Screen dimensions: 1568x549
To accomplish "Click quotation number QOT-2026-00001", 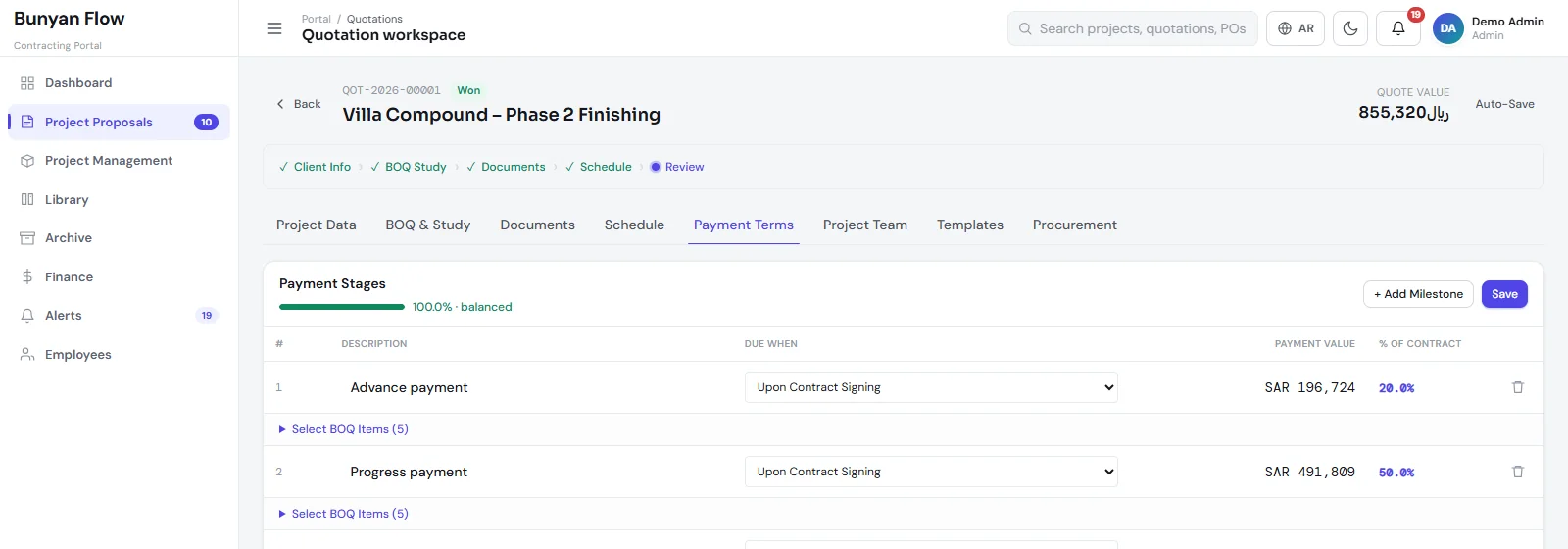I will 391,90.
